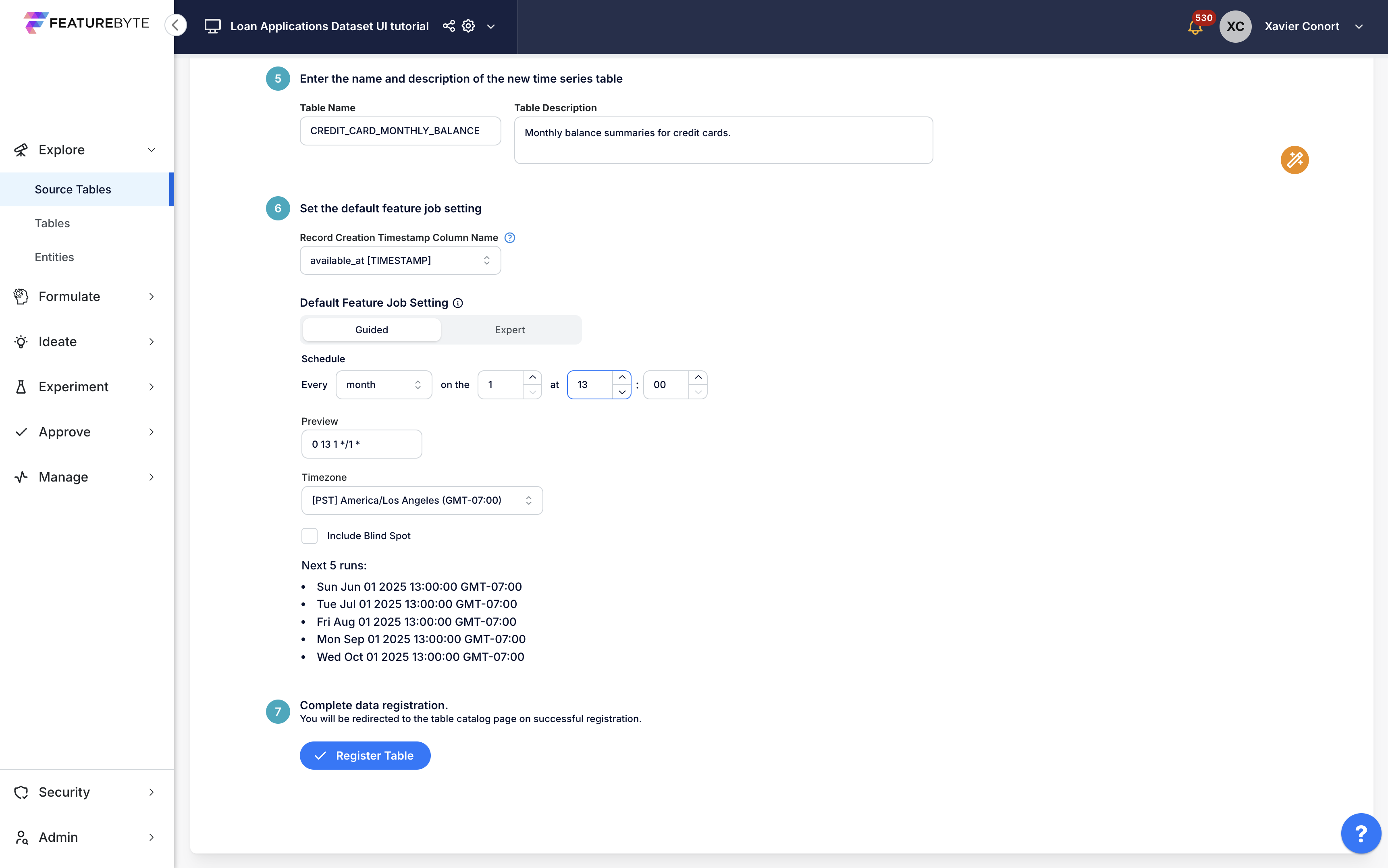Open Record Creation Timestamp column dropdown
This screenshot has width=1388, height=868.
coord(400,261)
